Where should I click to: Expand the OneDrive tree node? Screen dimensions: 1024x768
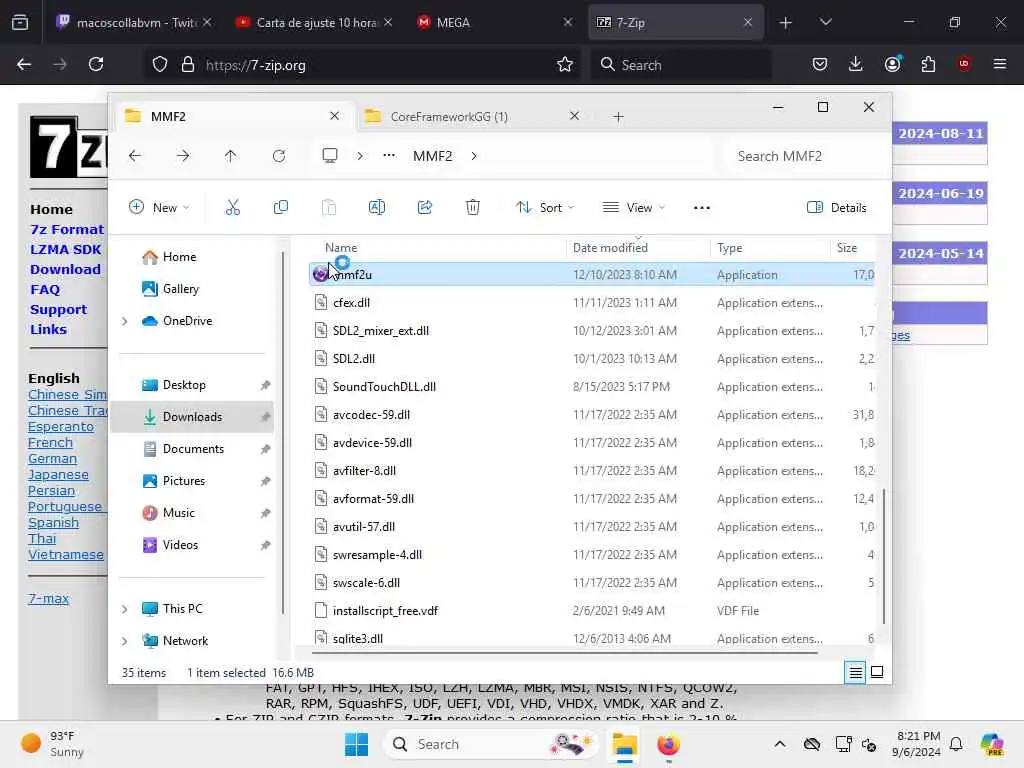coord(125,321)
